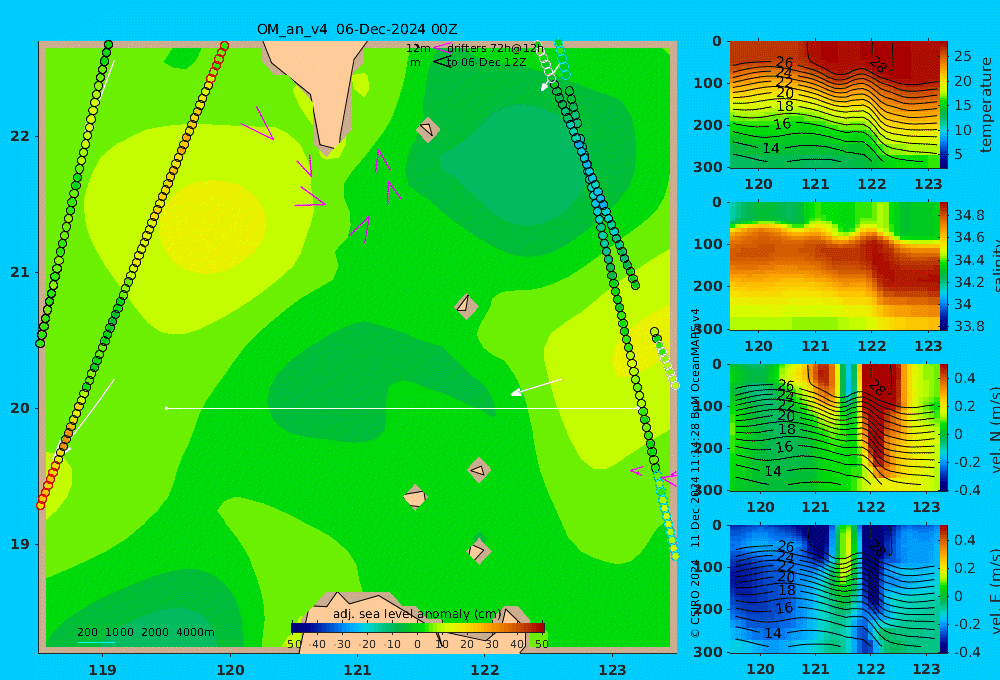Image resolution: width=1000 pixels, height=680 pixels.
Task: Click the island marker near 122°E, 19.5°N
Action: tap(479, 470)
